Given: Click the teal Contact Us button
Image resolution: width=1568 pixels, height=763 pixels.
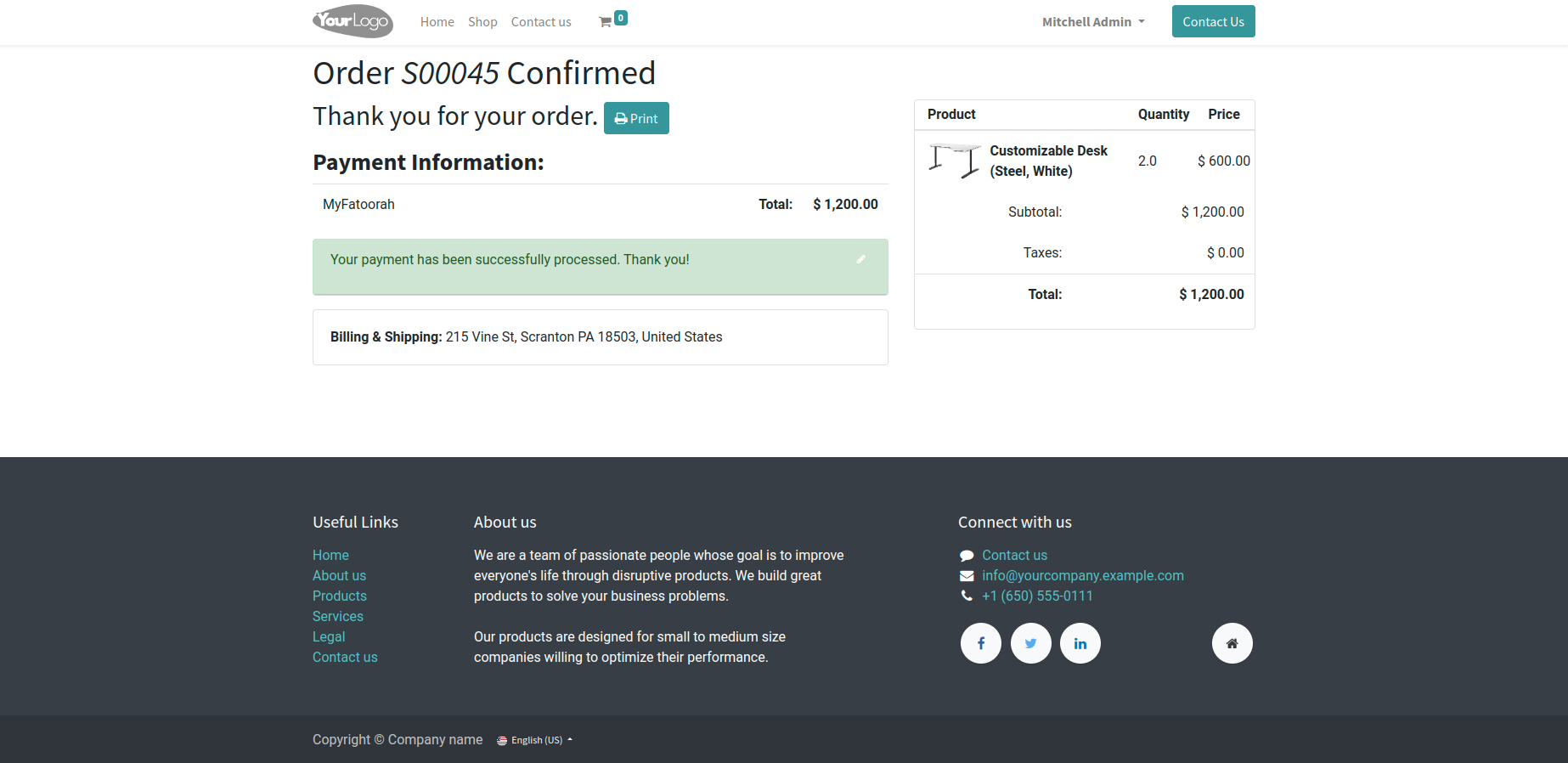Looking at the screenshot, I should pyautogui.click(x=1213, y=22).
